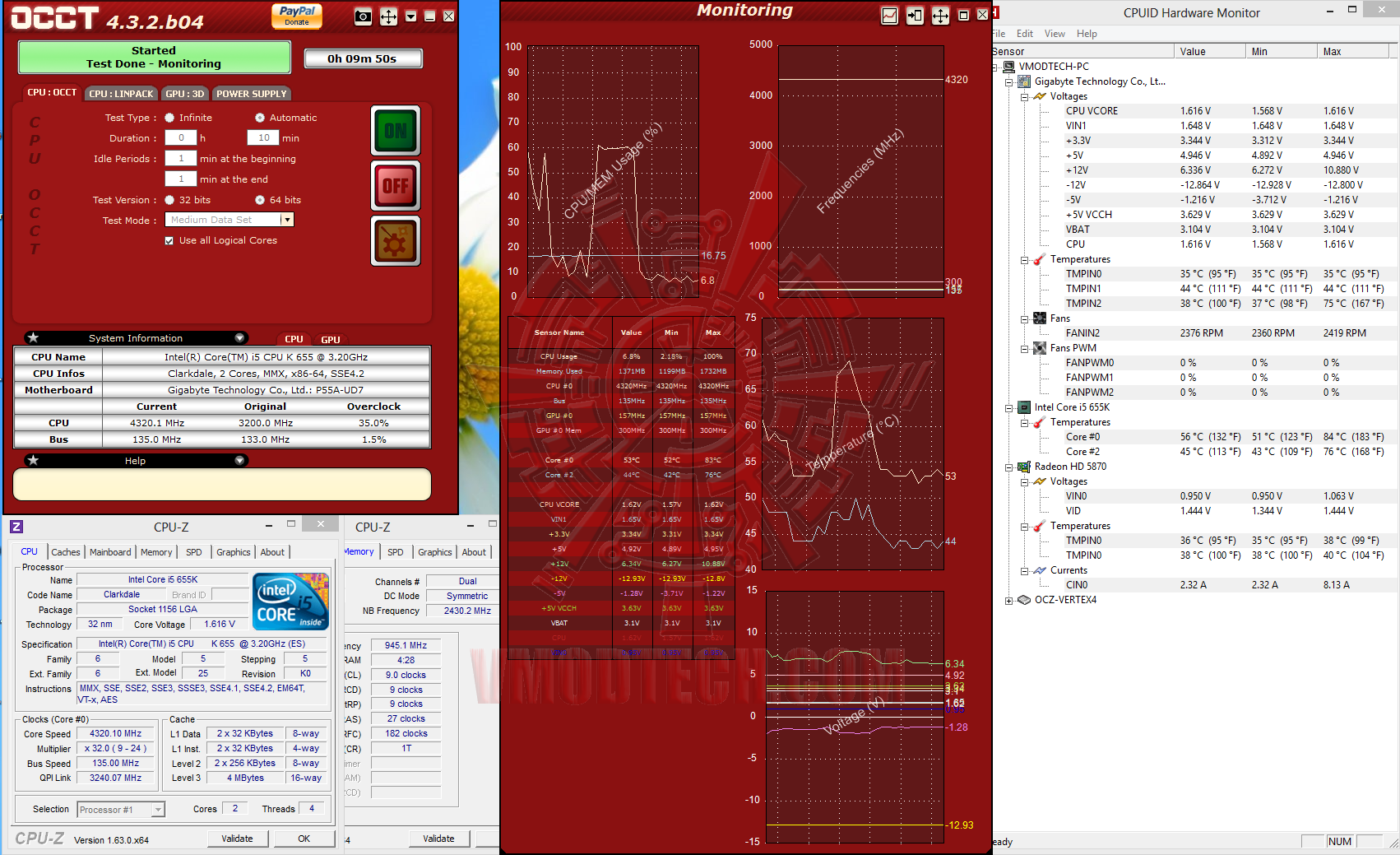1400x855 pixels.
Task: Click the Fans icon under Gigabyte
Action: pyautogui.click(x=1040, y=318)
